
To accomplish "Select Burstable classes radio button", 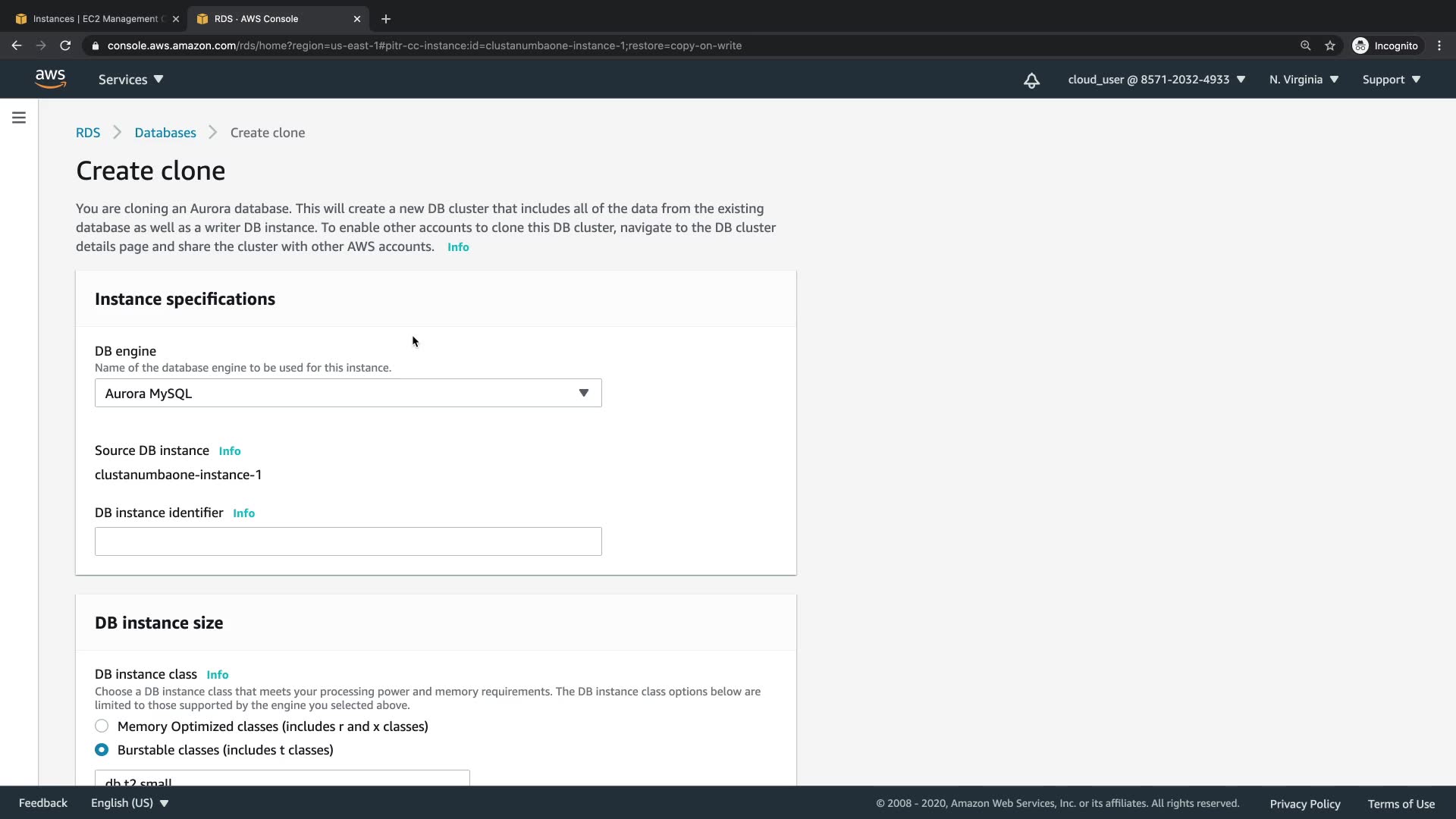I will [x=102, y=749].
